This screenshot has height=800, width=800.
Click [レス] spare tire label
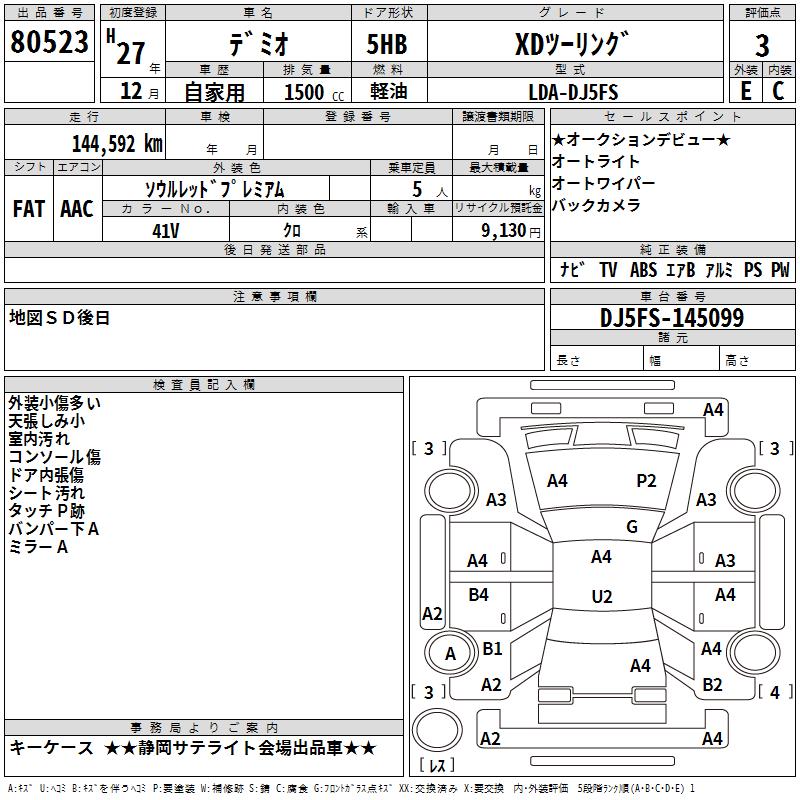(x=437, y=764)
